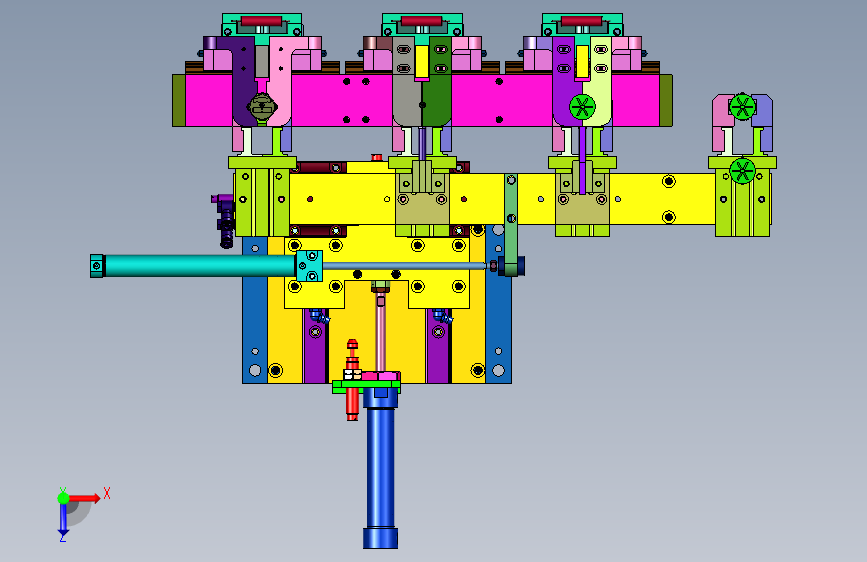Select the green star knob inside the purple jaw
This screenshot has height=562, width=867.
tap(582, 107)
